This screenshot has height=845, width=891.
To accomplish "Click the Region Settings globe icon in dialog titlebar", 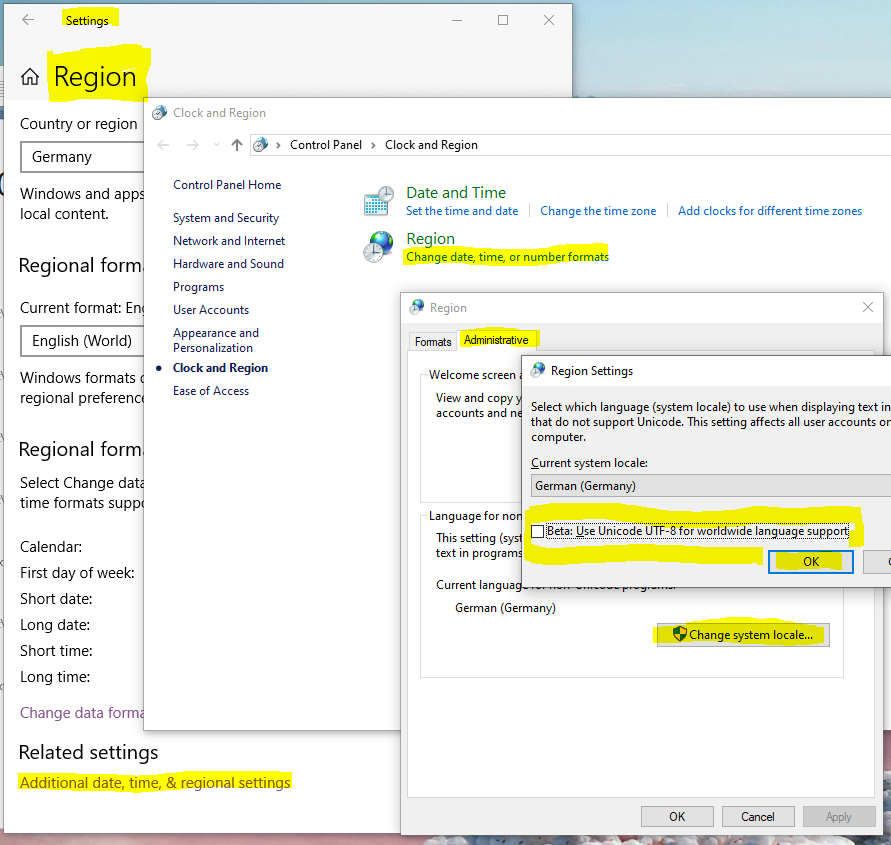I will pyautogui.click(x=535, y=371).
